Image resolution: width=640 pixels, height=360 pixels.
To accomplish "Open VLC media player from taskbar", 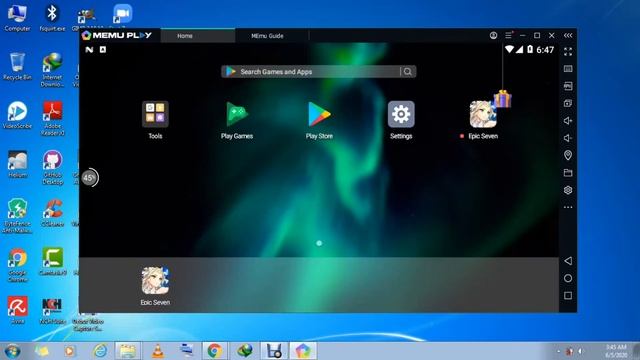I will click(x=158, y=351).
